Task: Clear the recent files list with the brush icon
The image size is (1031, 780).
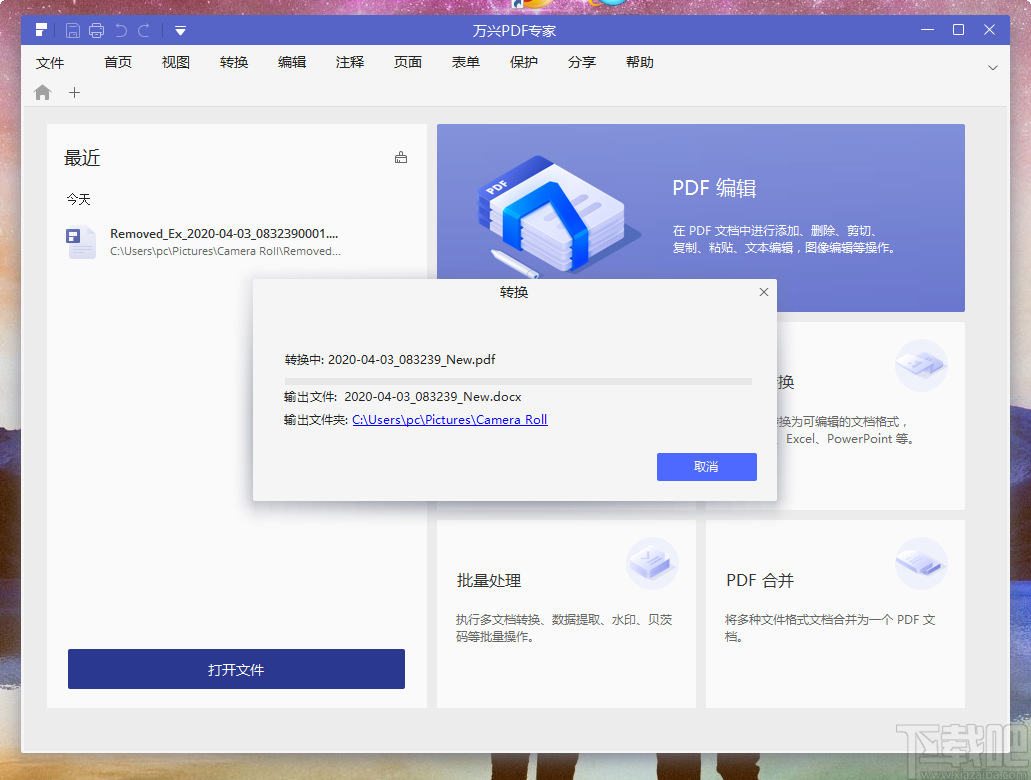Action: pos(401,157)
